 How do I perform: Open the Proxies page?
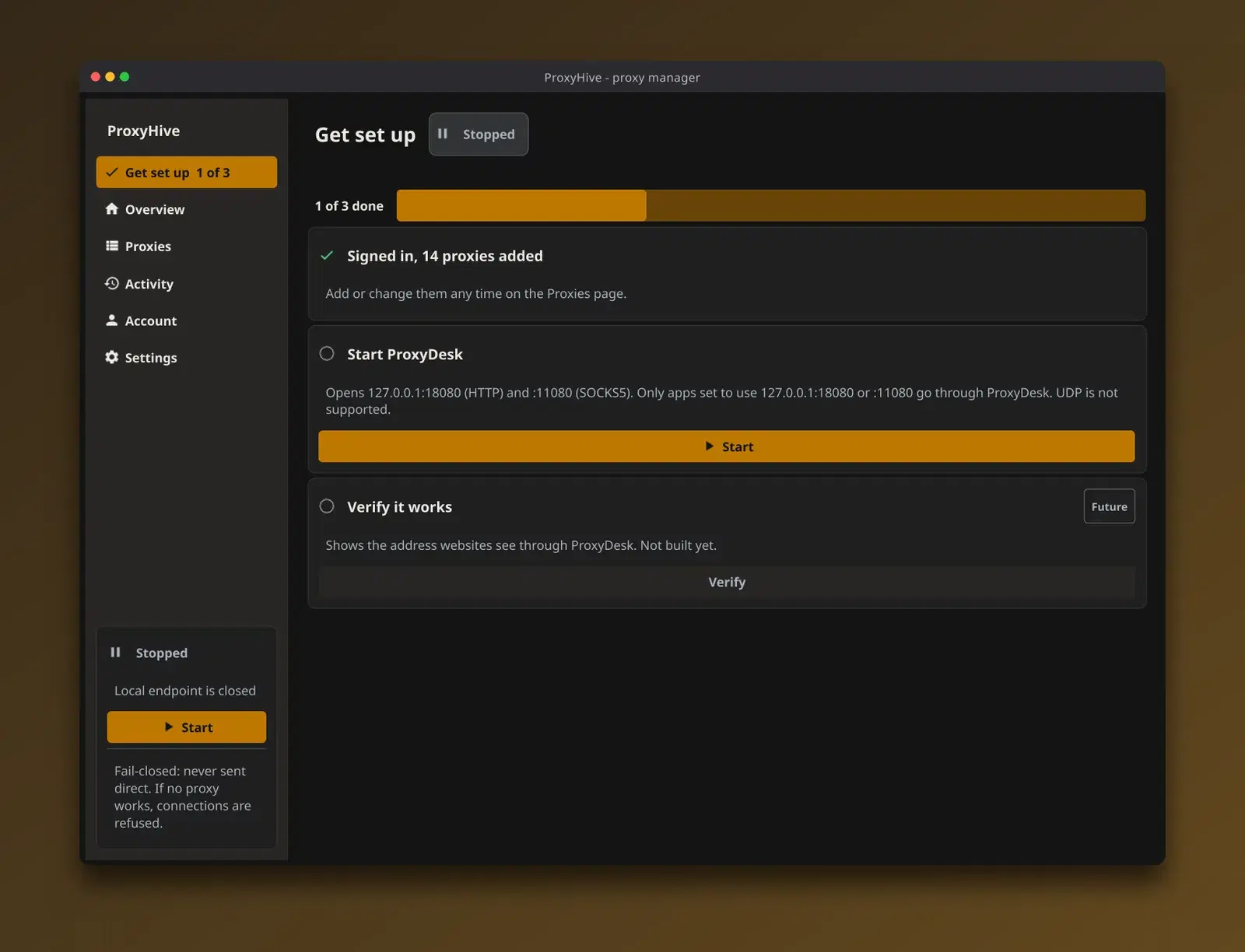[x=186, y=246]
